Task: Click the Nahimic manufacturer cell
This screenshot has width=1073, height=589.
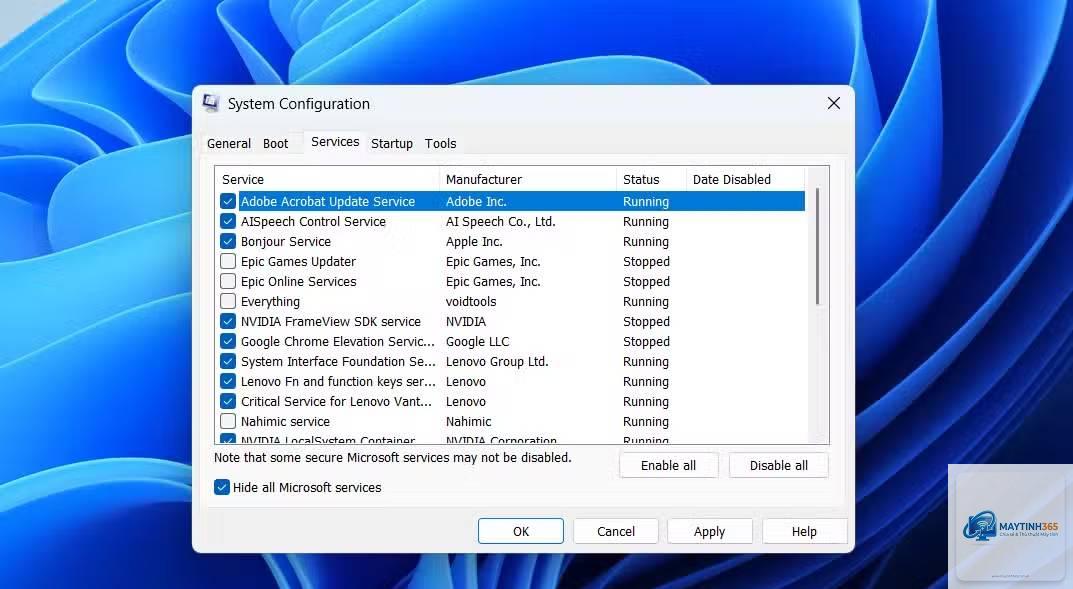Action: pyautogui.click(x=468, y=421)
